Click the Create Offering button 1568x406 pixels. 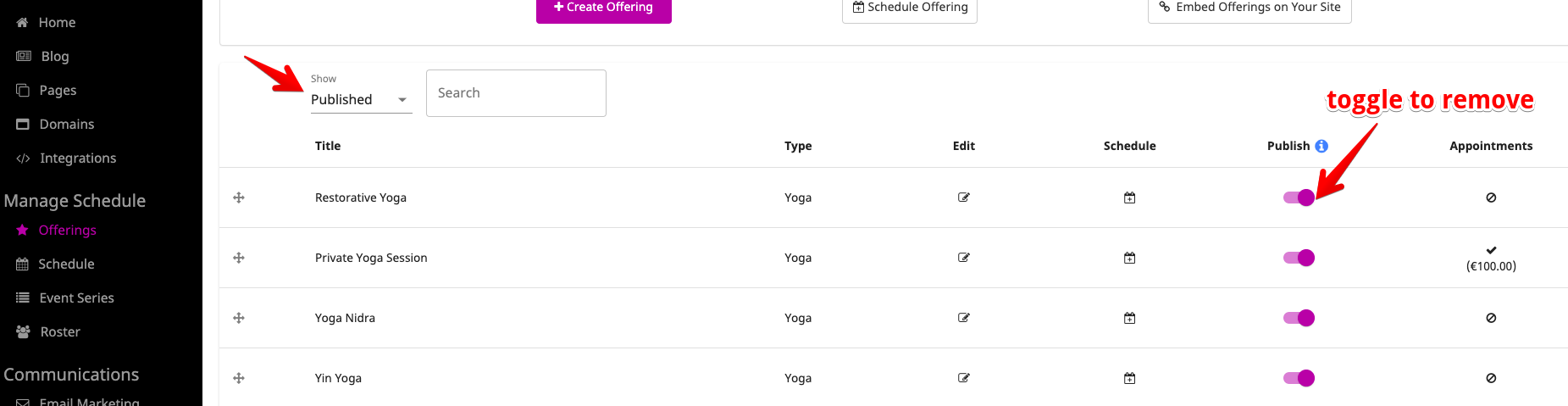pos(604,8)
